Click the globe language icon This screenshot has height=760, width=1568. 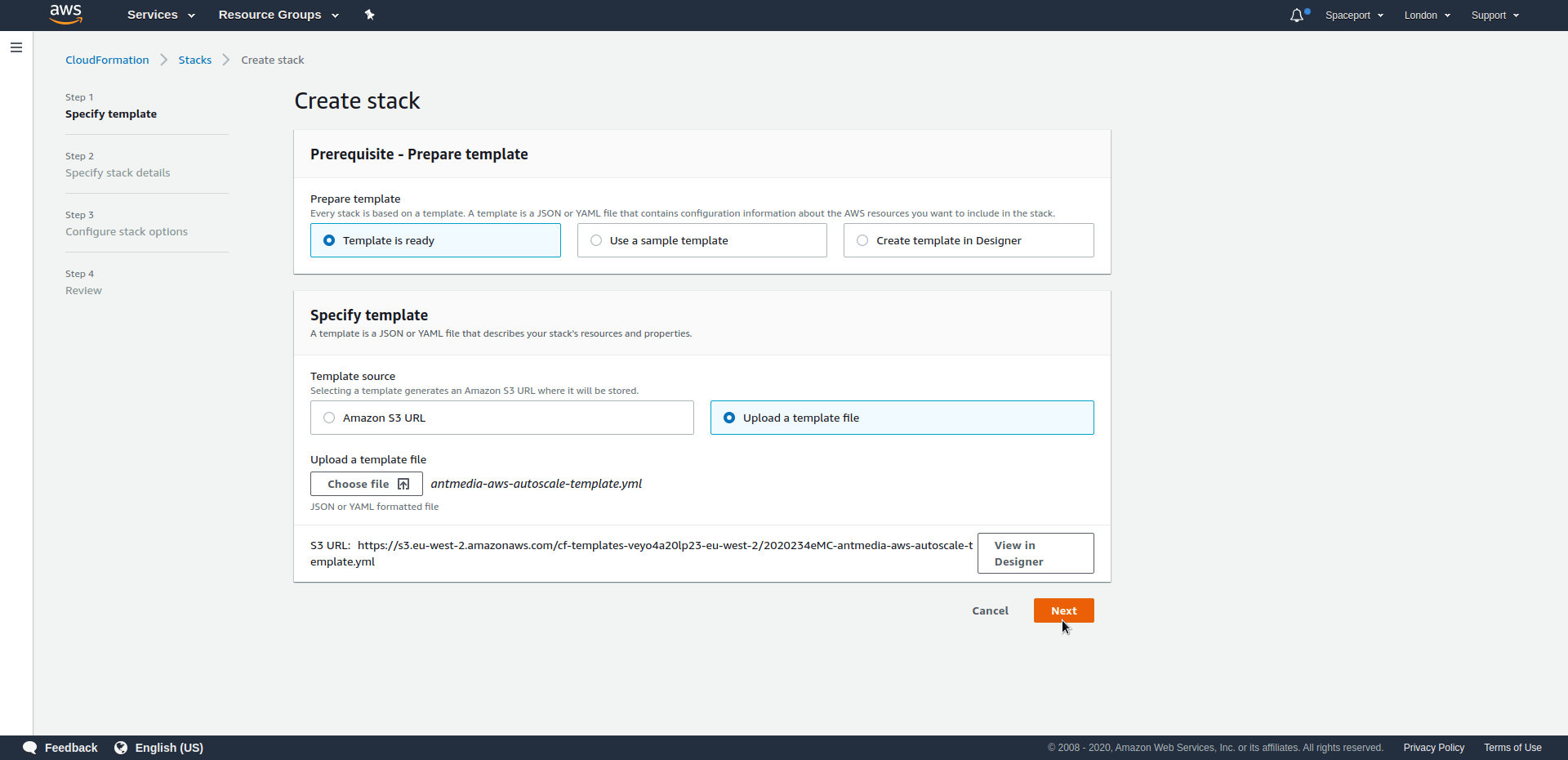pyautogui.click(x=121, y=748)
